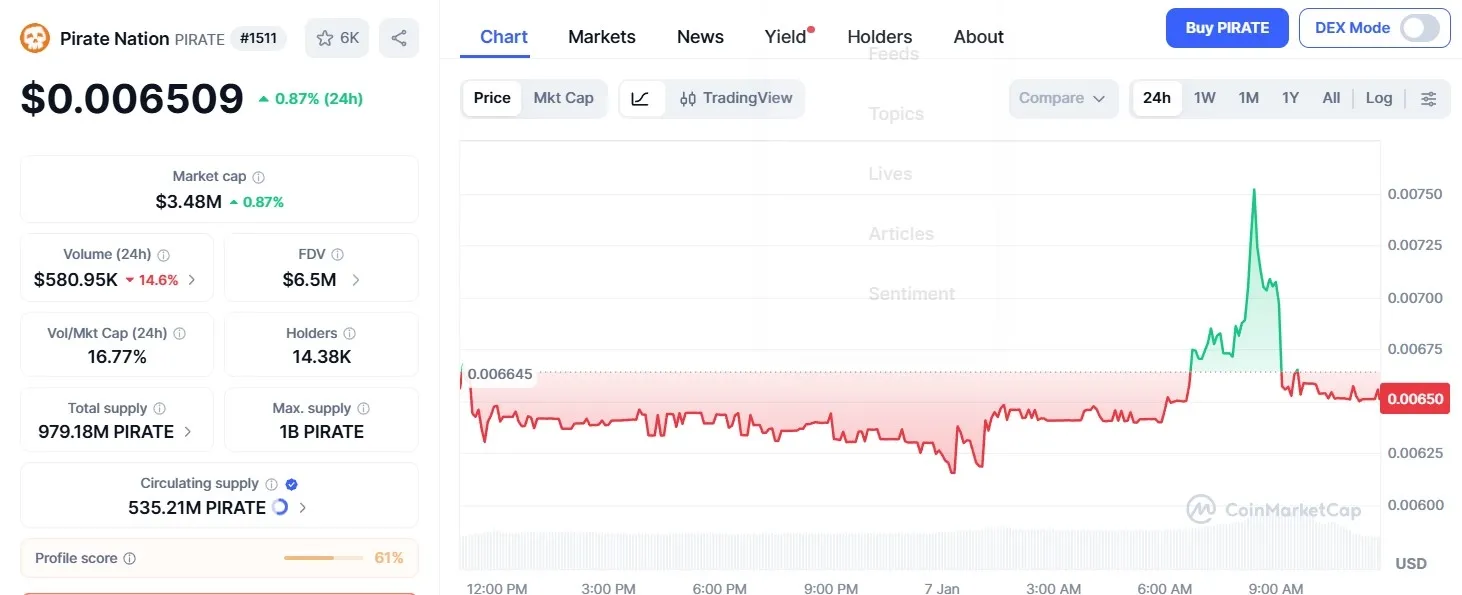Click Holders info icon
The height and width of the screenshot is (595, 1462).
pos(349,333)
